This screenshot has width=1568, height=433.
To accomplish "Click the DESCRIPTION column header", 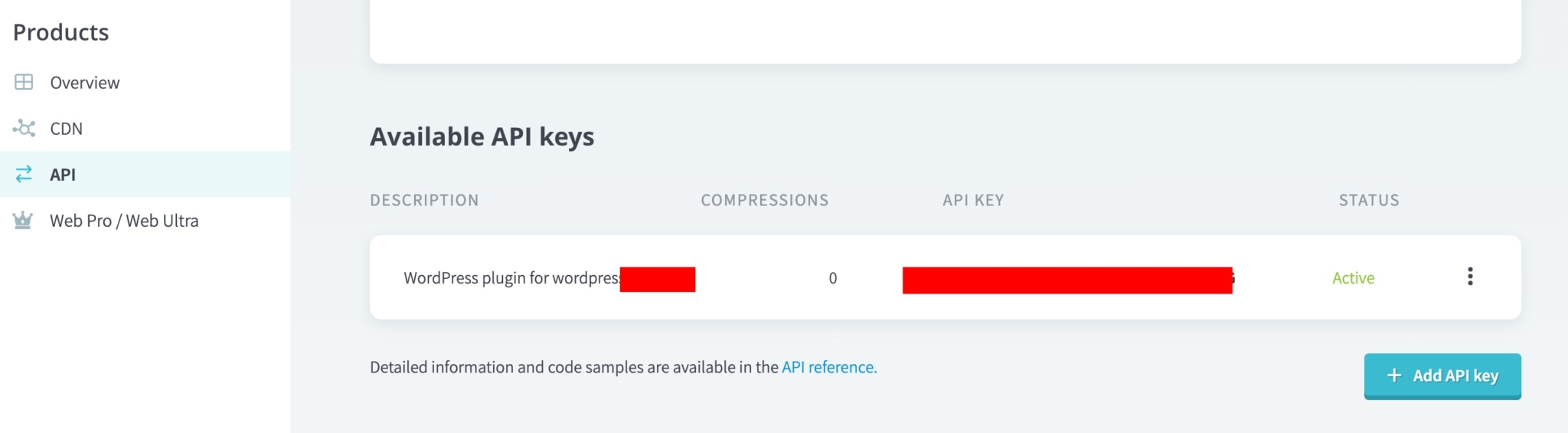I will (424, 200).
